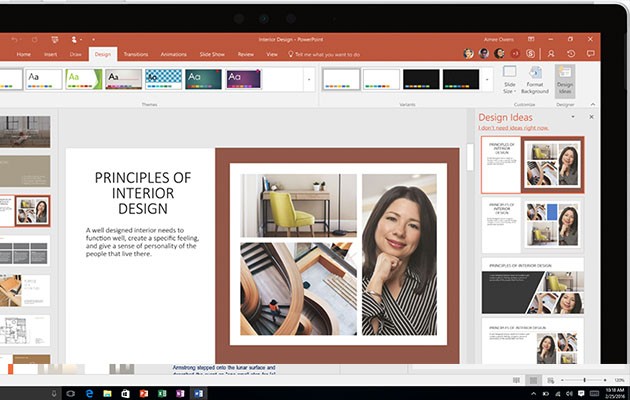Select the fourth design idea at bottom of pane
Image resolution: width=630 pixels, height=400 pixels.
tap(533, 341)
